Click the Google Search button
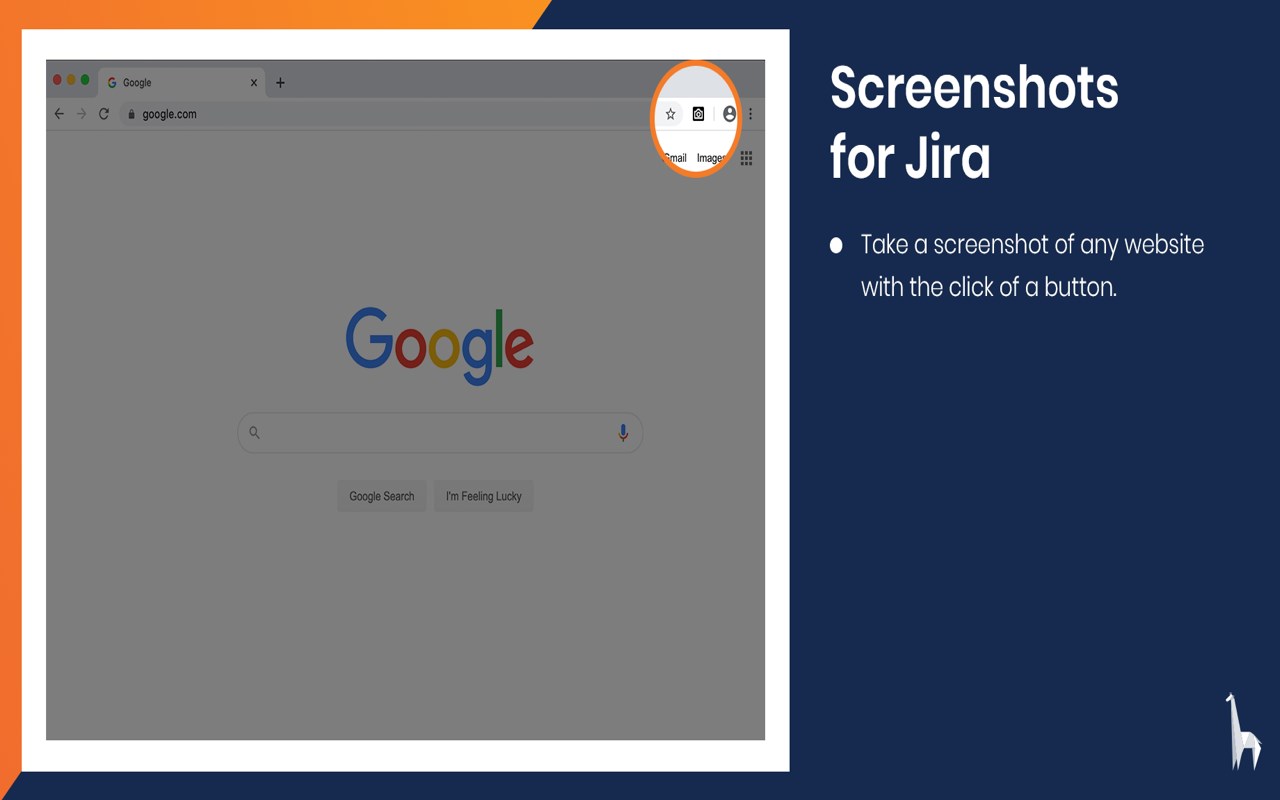Screen dimensions: 1280x800 coord(382,496)
